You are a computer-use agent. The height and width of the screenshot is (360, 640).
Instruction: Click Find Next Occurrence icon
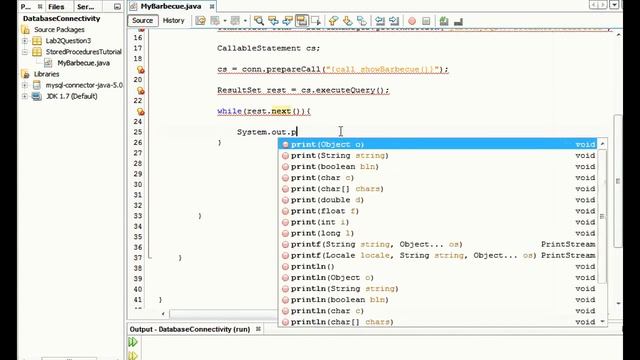pos(287,21)
